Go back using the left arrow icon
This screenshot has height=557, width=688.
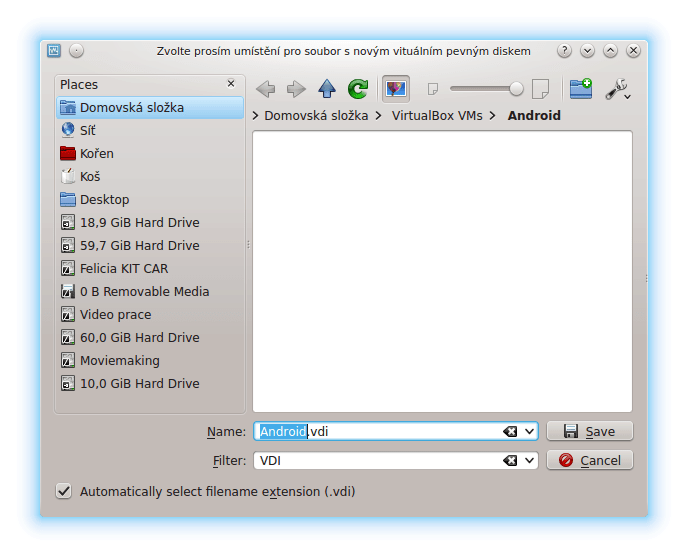[265, 89]
